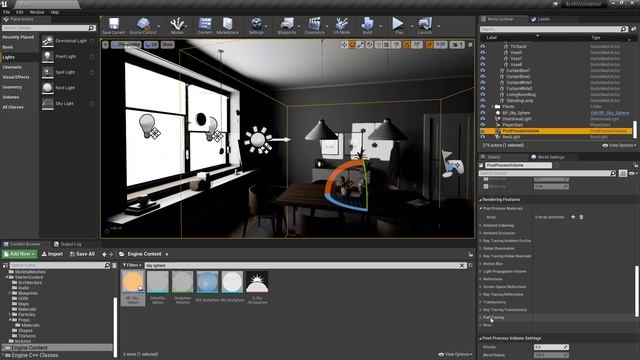Click the add array element plus icon

(573, 217)
